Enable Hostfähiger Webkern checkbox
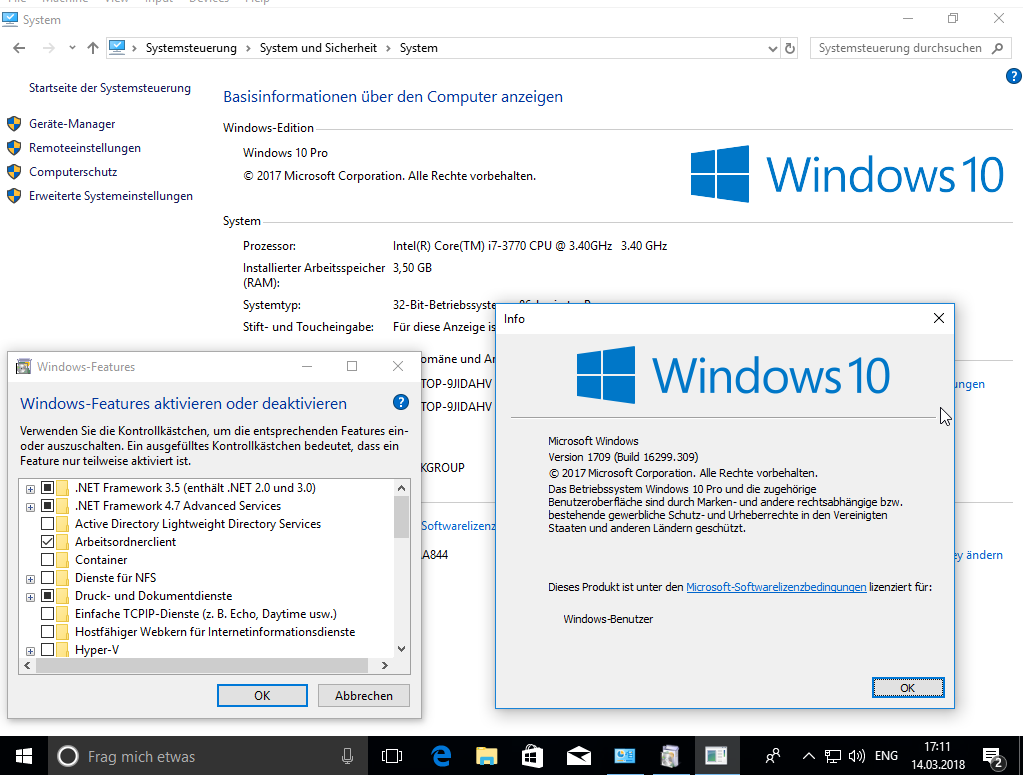 (47, 631)
